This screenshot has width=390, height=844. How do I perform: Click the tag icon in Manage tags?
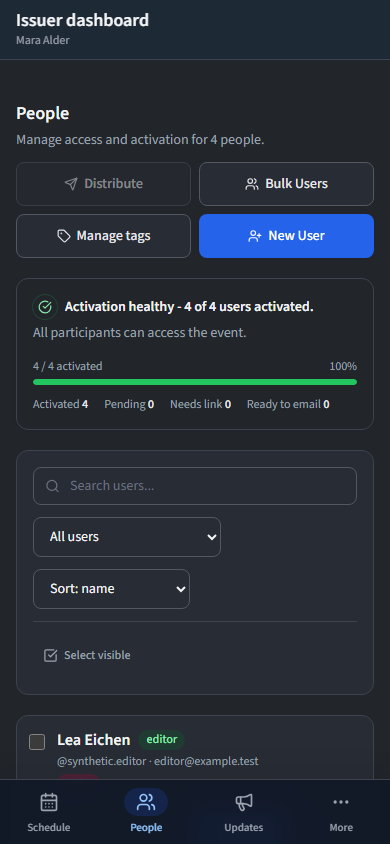point(63,236)
